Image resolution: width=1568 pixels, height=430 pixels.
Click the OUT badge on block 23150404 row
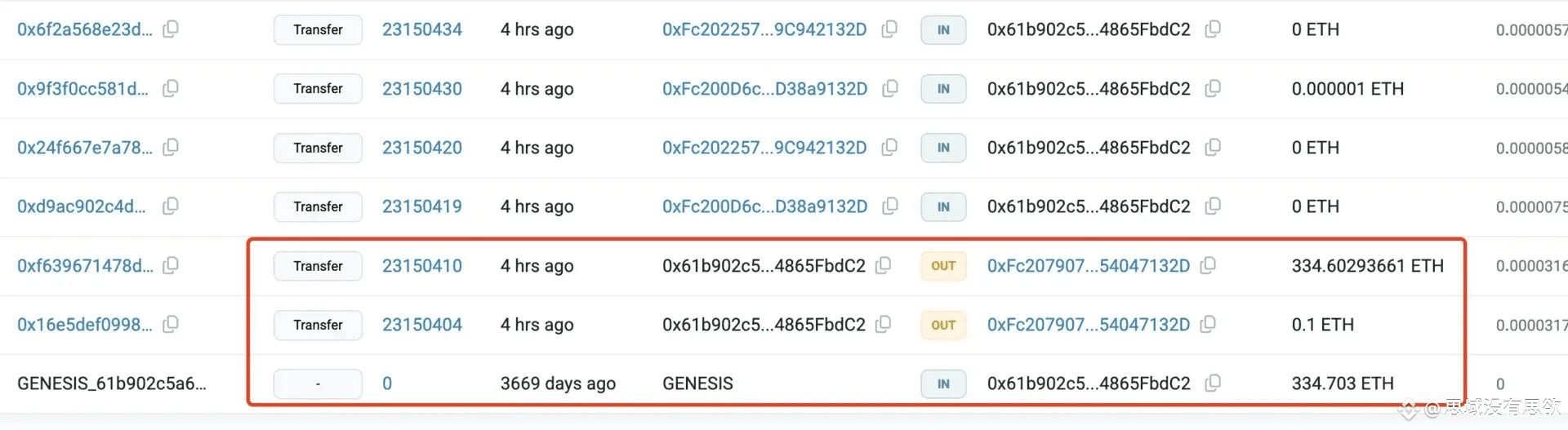[x=943, y=325]
